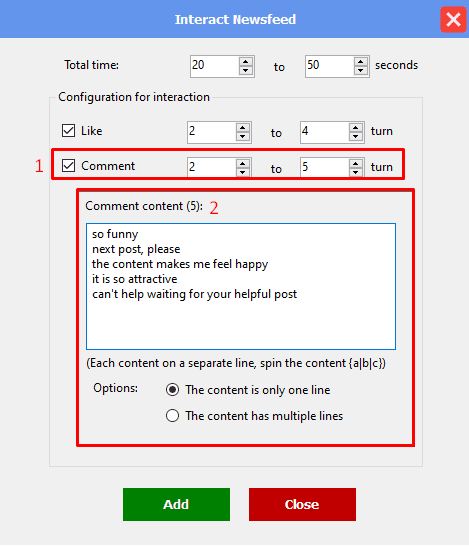Toggle the Comment checkbox
Image resolution: width=469 pixels, height=546 pixels.
tap(68, 166)
